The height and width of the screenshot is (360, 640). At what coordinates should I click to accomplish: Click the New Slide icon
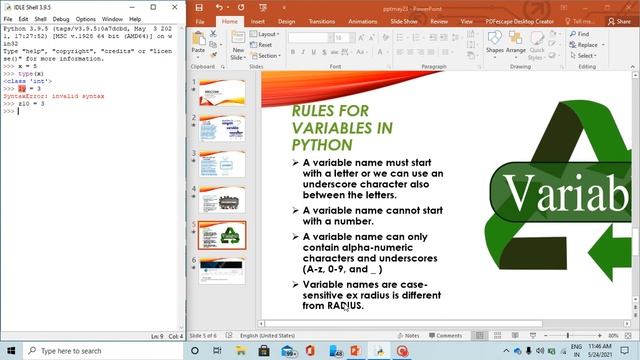pyautogui.click(x=238, y=38)
